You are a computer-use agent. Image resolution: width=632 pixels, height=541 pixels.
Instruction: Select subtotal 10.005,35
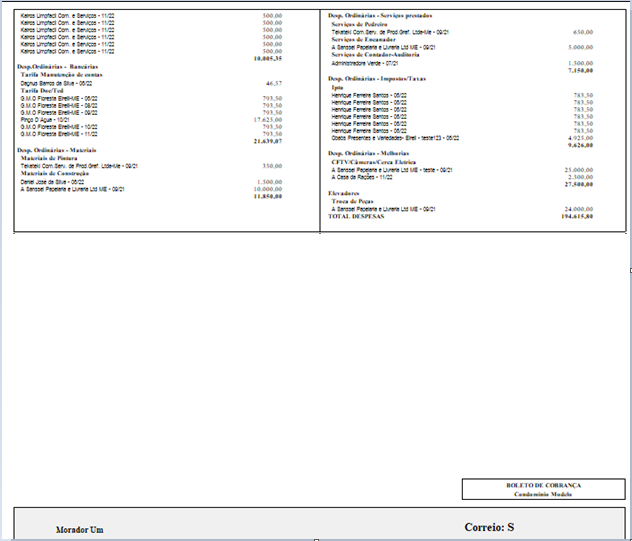coord(268,59)
